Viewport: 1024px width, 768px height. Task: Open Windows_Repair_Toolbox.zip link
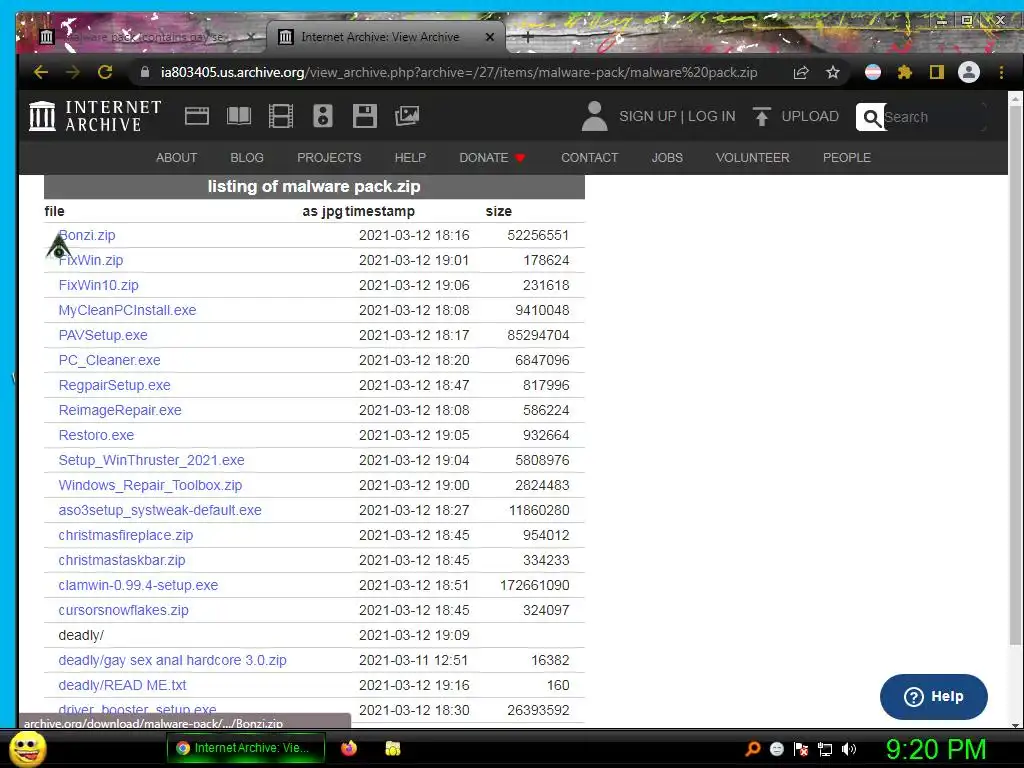tap(150, 485)
